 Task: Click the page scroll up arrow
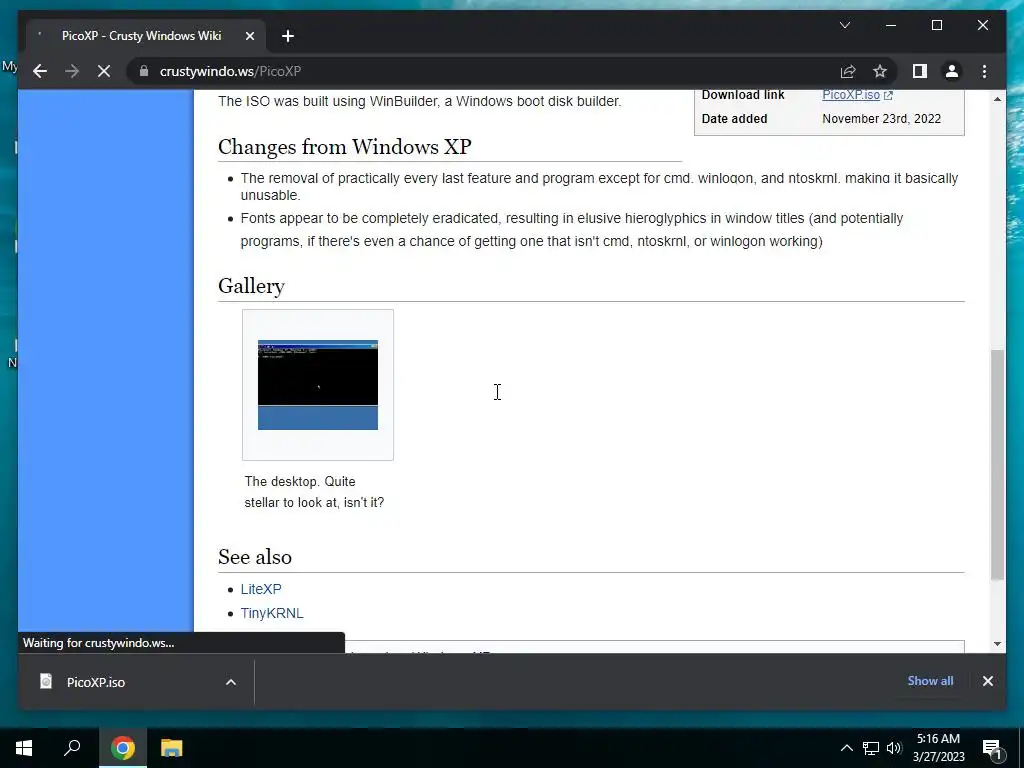coord(997,99)
